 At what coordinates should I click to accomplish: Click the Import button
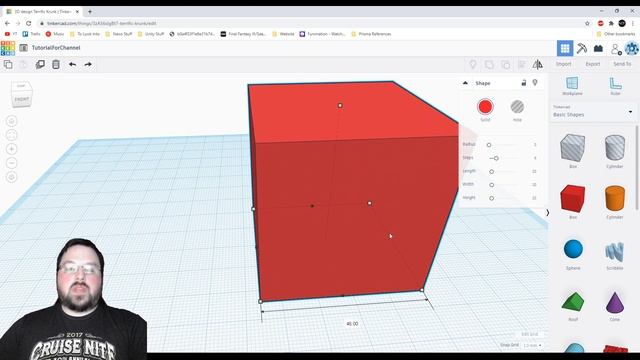point(563,64)
